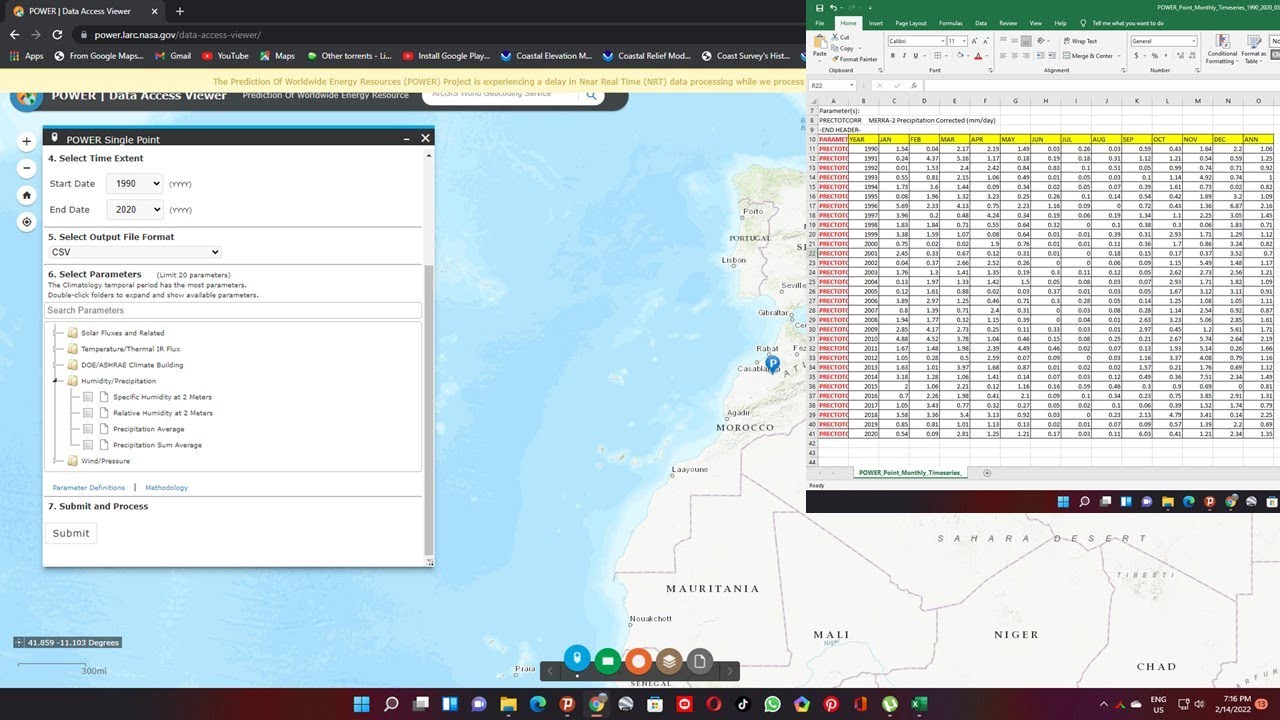Image resolution: width=1280 pixels, height=720 pixels.
Task: Click Excel Paste clipboard icon
Action: (819, 43)
